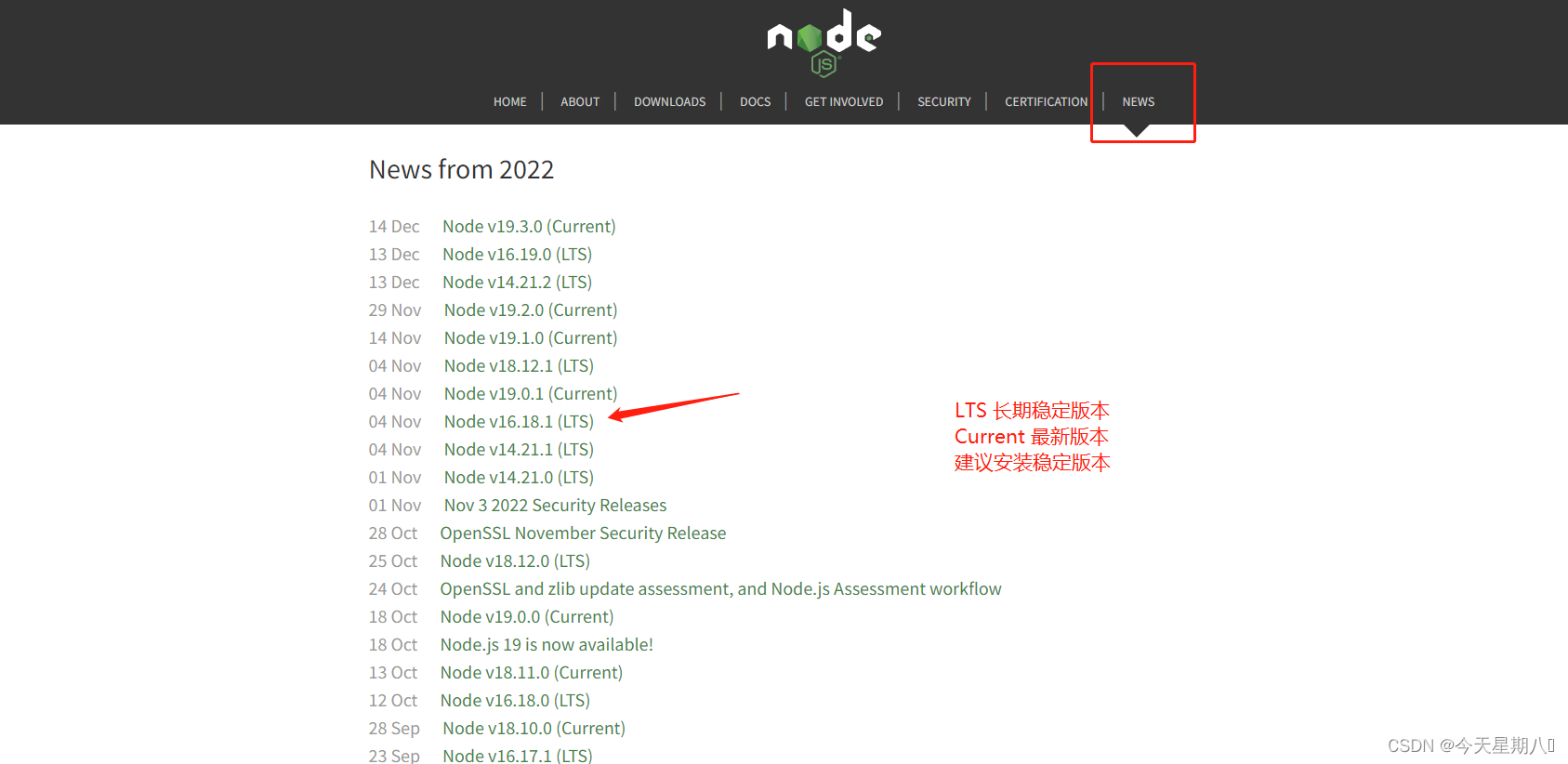The width and height of the screenshot is (1568, 764).
Task: Open Node v18.12.0 (LTS) release
Action: tap(515, 561)
